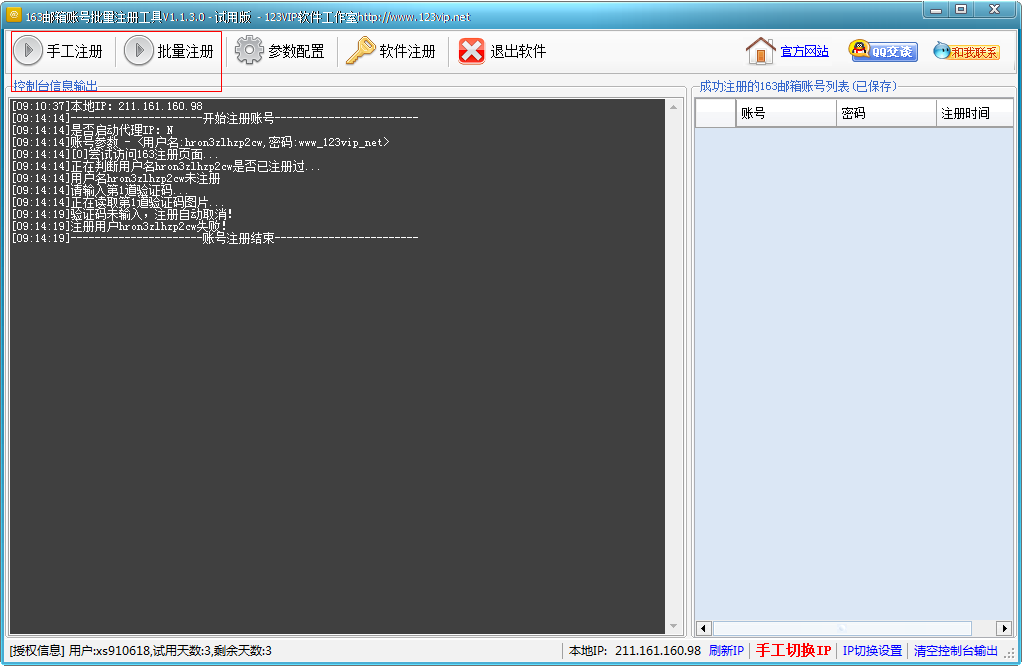Click the house icon for official website
1022x666 pixels.
(760, 51)
